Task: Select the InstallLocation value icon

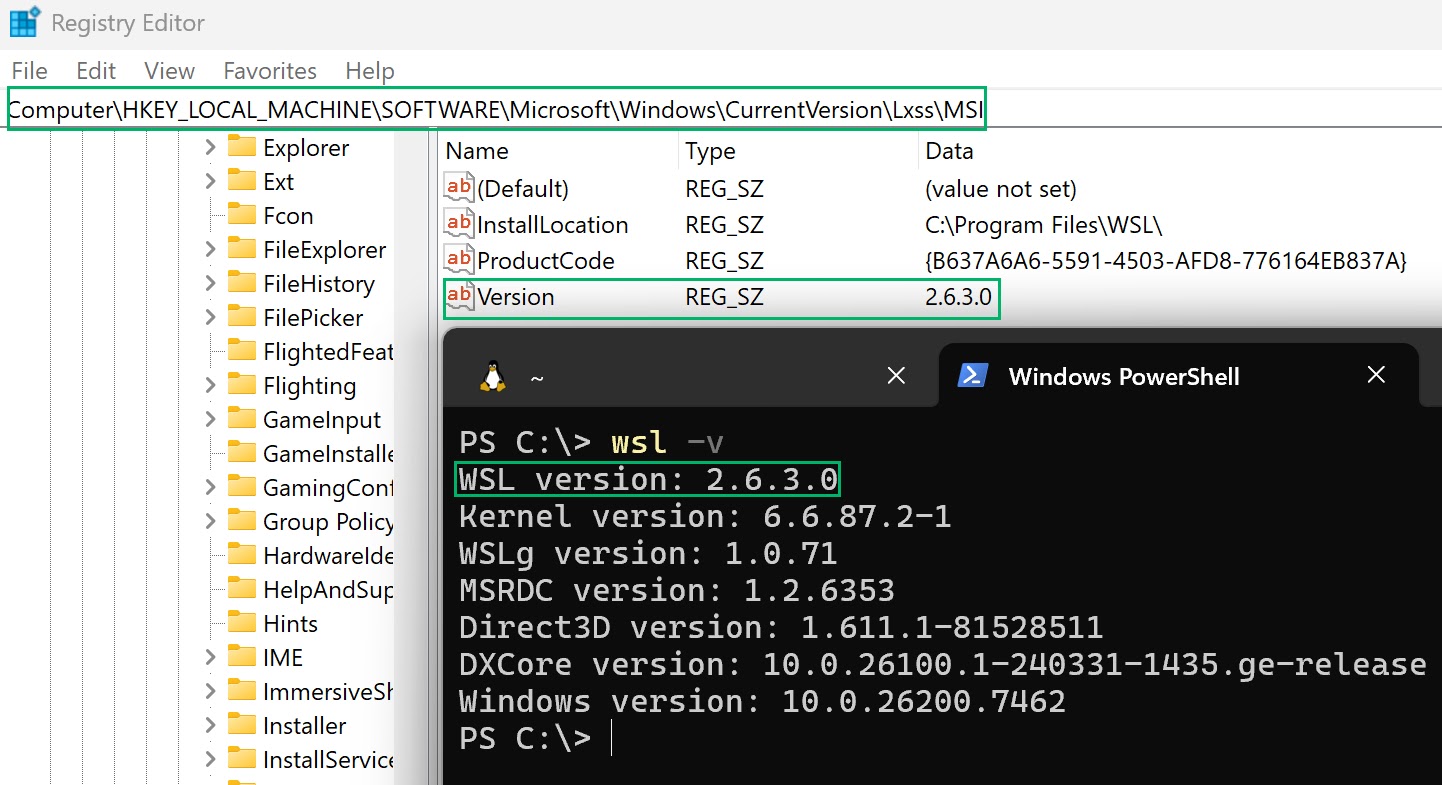Action: [459, 224]
